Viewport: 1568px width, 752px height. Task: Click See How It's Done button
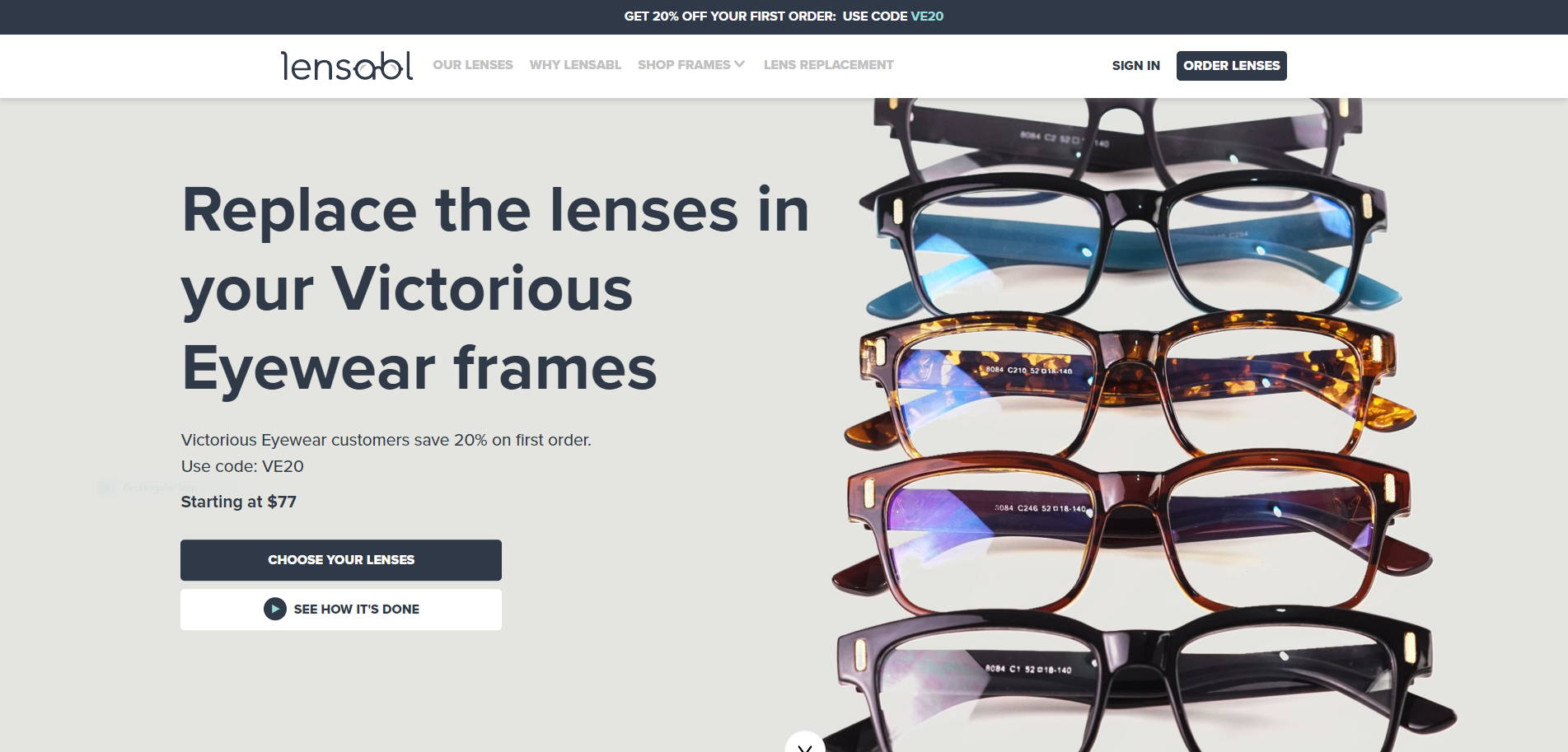point(341,610)
